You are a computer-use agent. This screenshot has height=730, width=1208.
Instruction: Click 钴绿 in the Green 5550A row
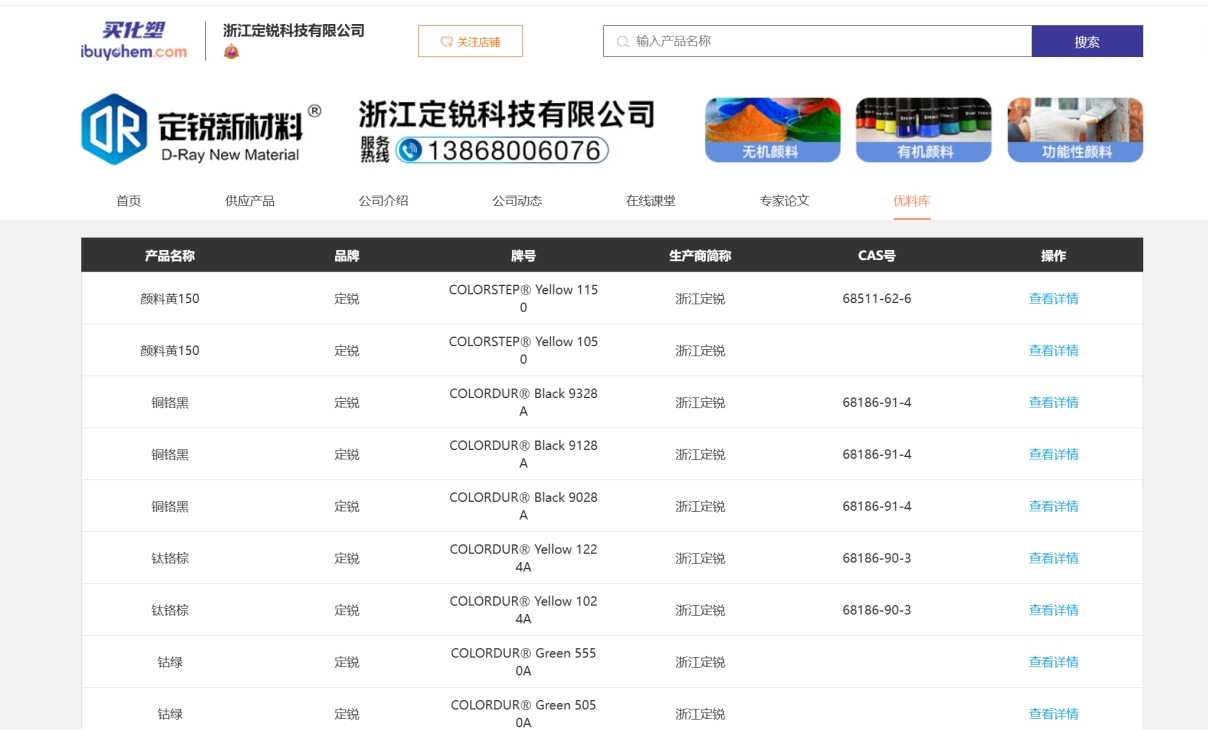[170, 662]
